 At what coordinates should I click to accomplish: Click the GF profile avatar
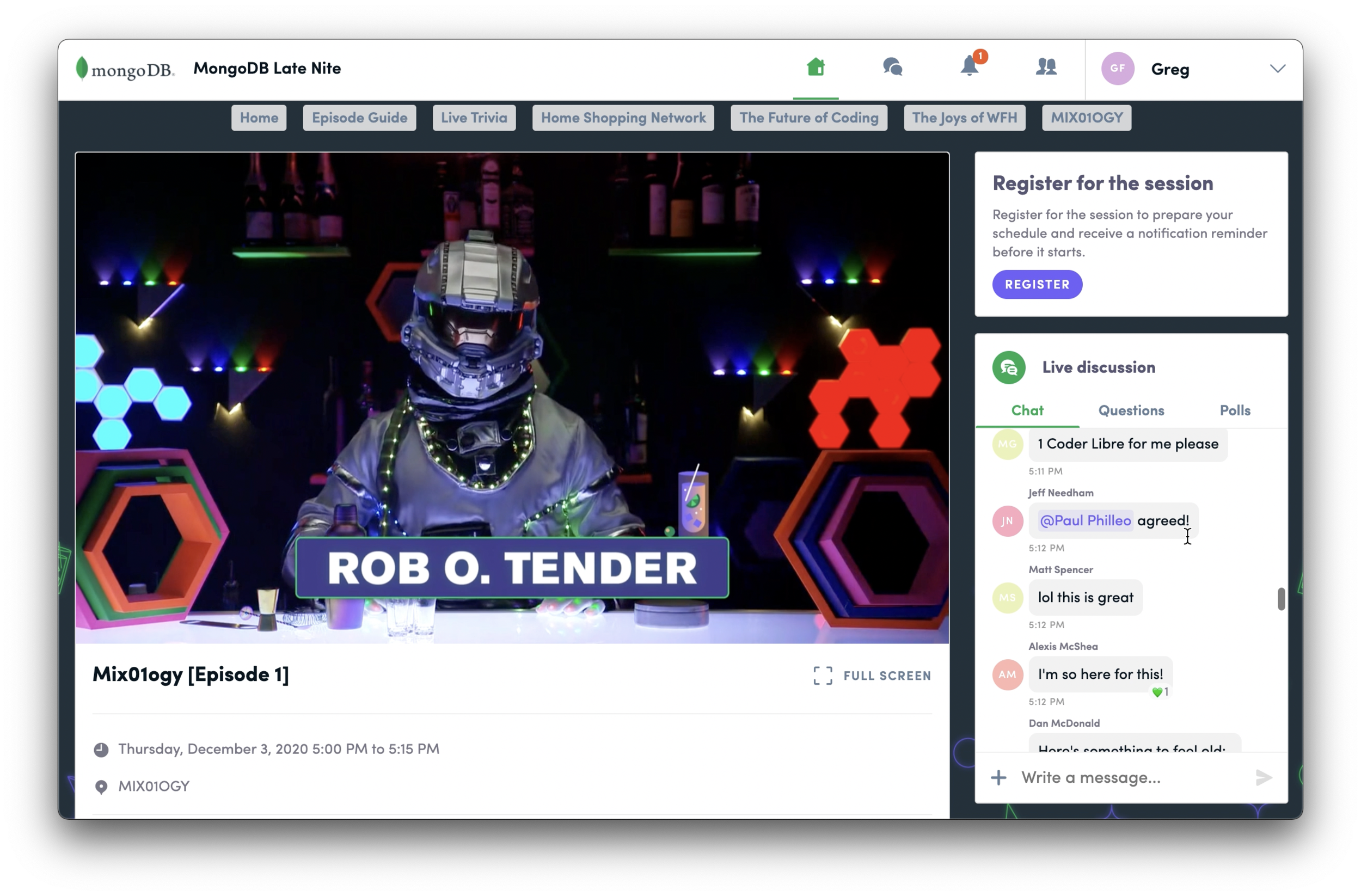(x=1118, y=69)
